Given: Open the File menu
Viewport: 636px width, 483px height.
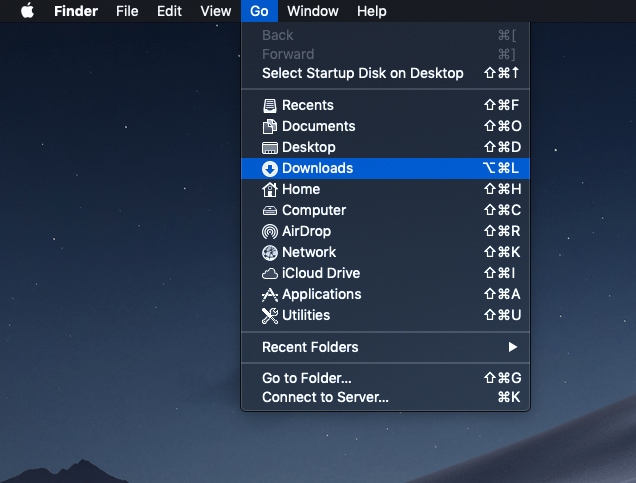Looking at the screenshot, I should [127, 11].
